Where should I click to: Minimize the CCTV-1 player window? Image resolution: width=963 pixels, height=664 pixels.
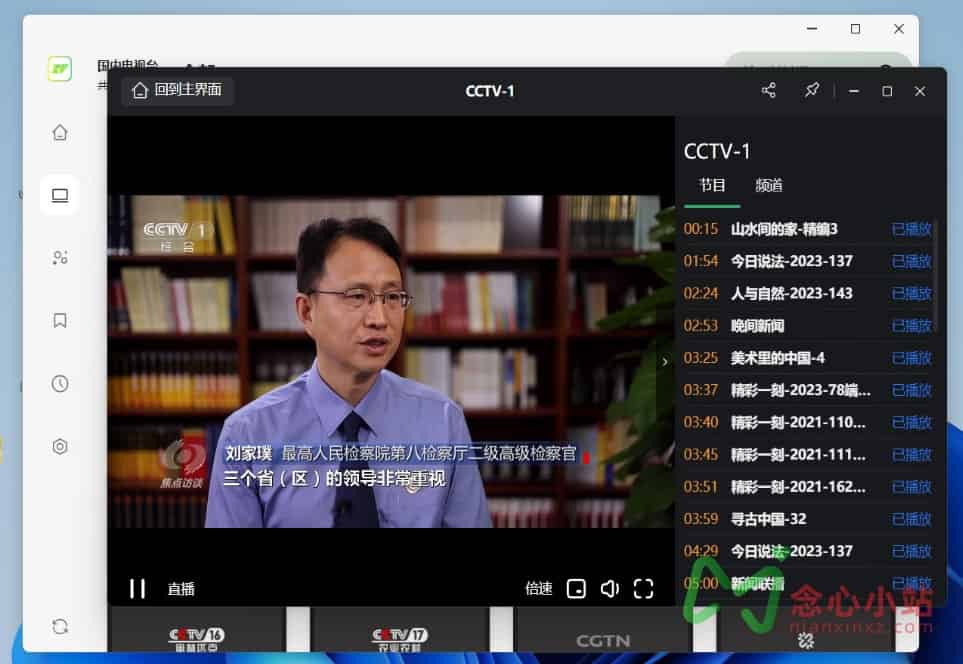(854, 91)
